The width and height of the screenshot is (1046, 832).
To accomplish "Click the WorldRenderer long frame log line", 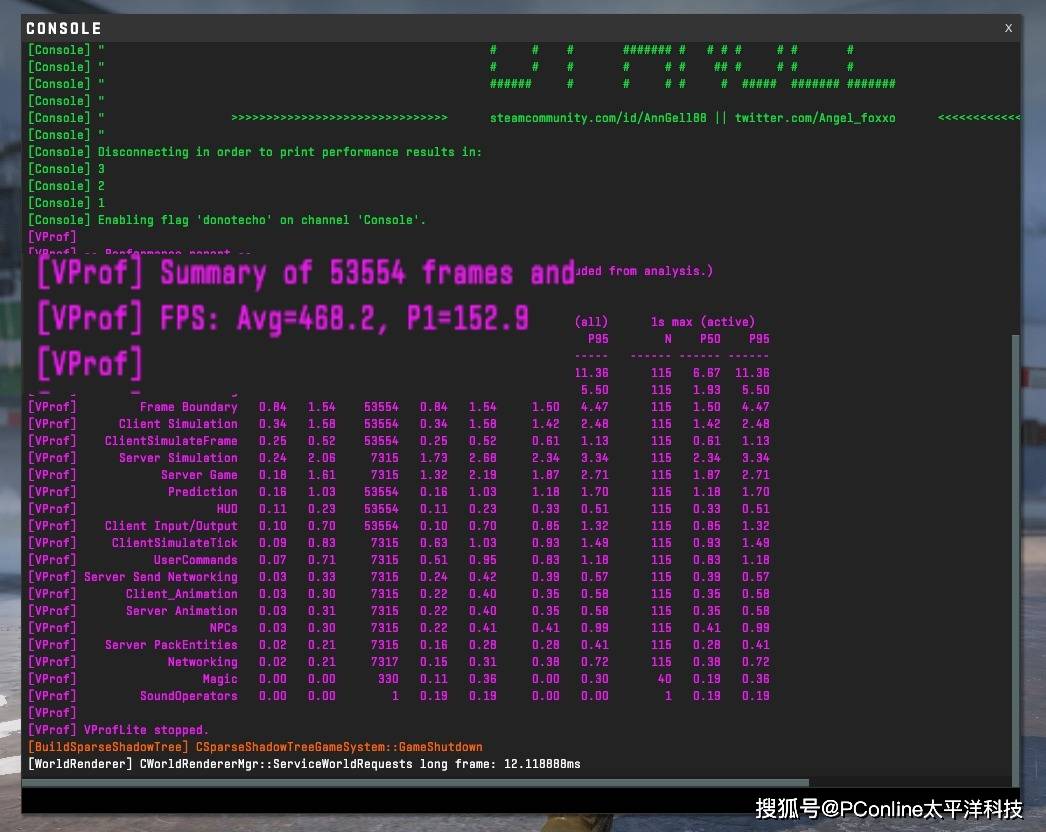I will (x=305, y=764).
